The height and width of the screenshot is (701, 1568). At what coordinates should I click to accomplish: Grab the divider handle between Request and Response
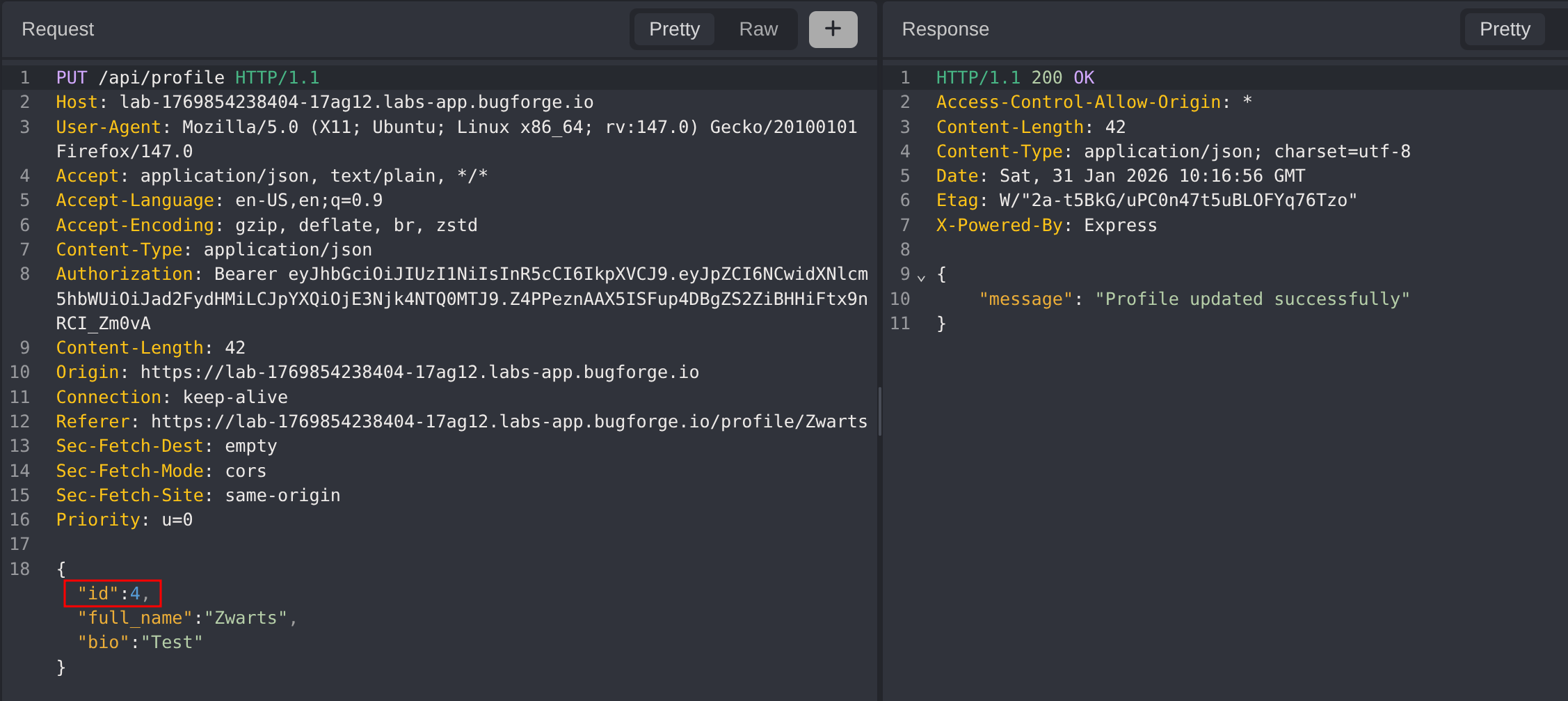click(880, 411)
